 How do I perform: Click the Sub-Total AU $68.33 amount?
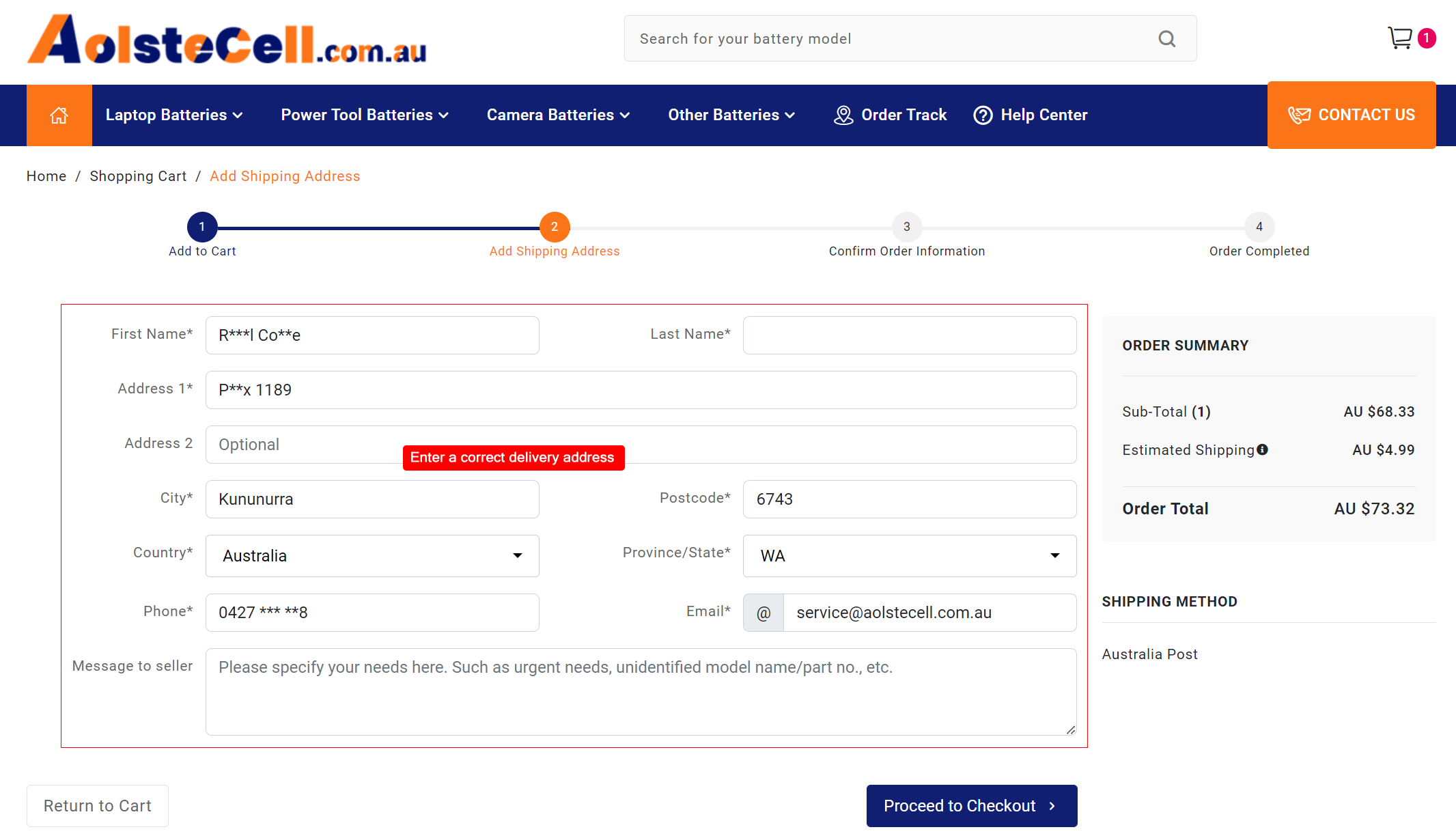[x=1379, y=412]
